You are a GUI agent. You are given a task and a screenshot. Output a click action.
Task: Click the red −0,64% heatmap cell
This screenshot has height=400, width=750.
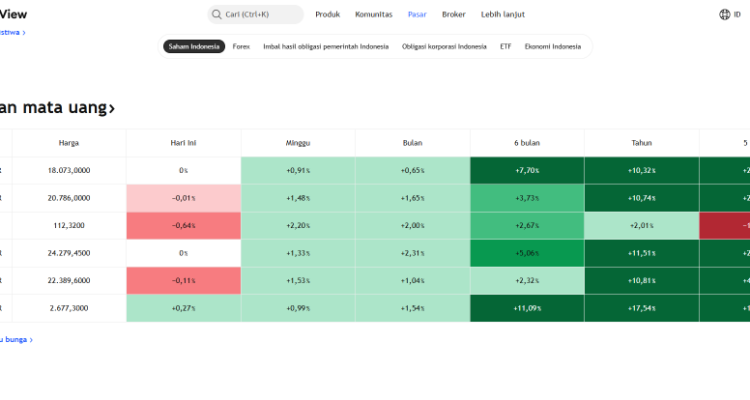click(184, 225)
